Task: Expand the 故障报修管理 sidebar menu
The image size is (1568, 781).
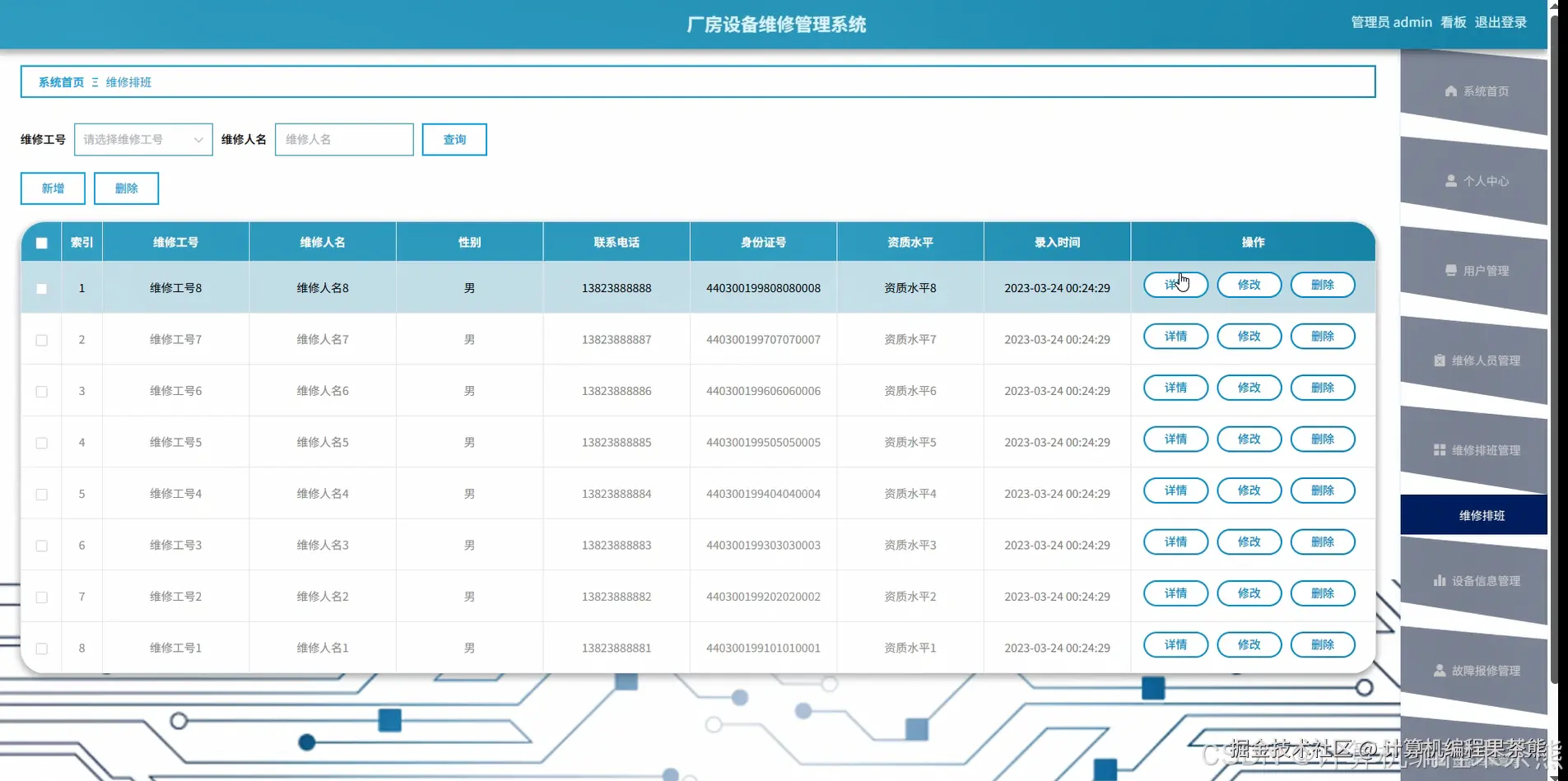Action: pos(1474,671)
